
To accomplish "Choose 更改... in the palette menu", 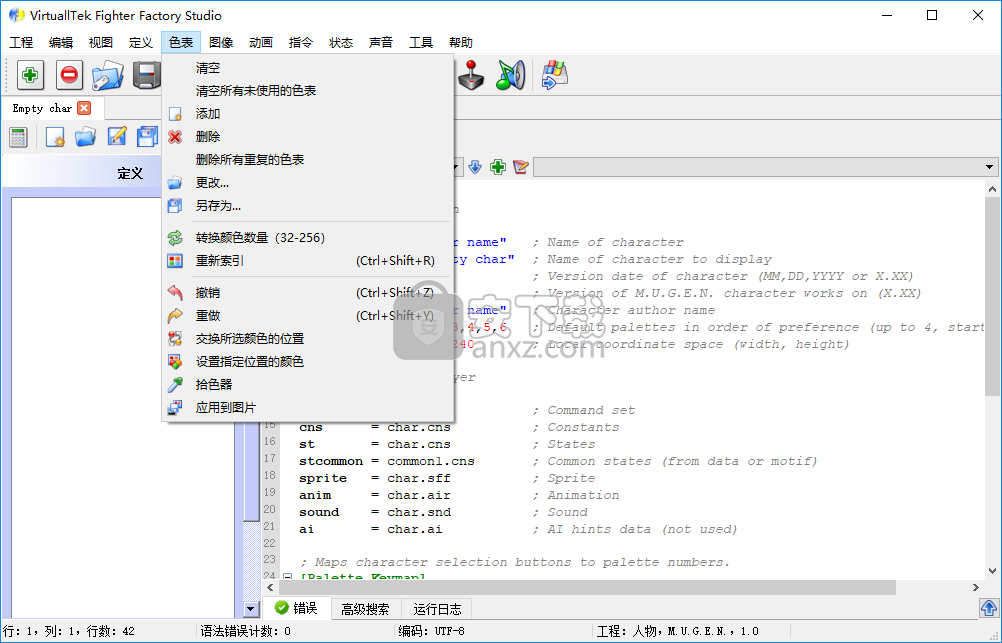I will [x=307, y=183].
